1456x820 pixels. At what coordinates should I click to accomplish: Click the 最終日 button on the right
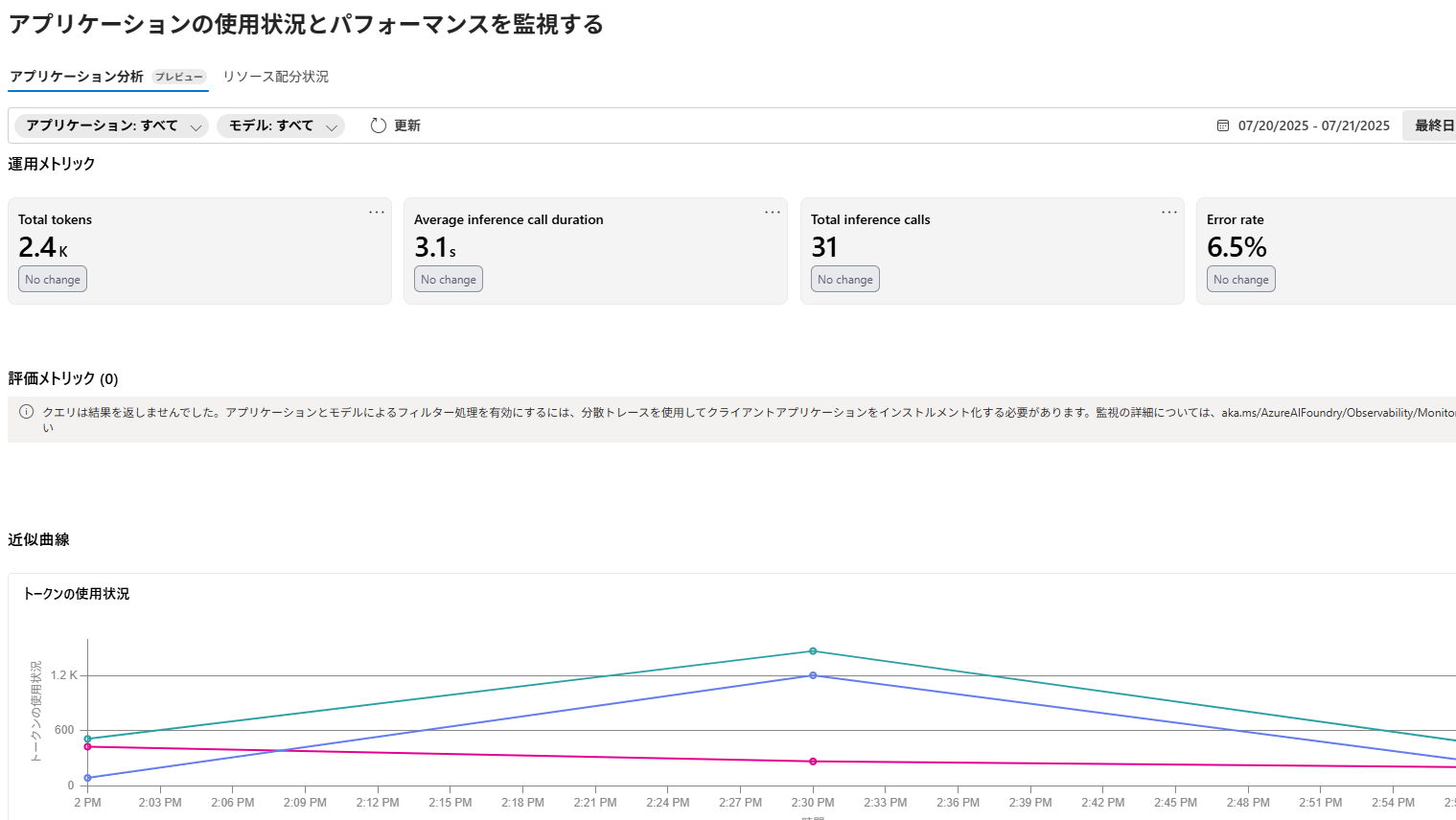[1437, 125]
